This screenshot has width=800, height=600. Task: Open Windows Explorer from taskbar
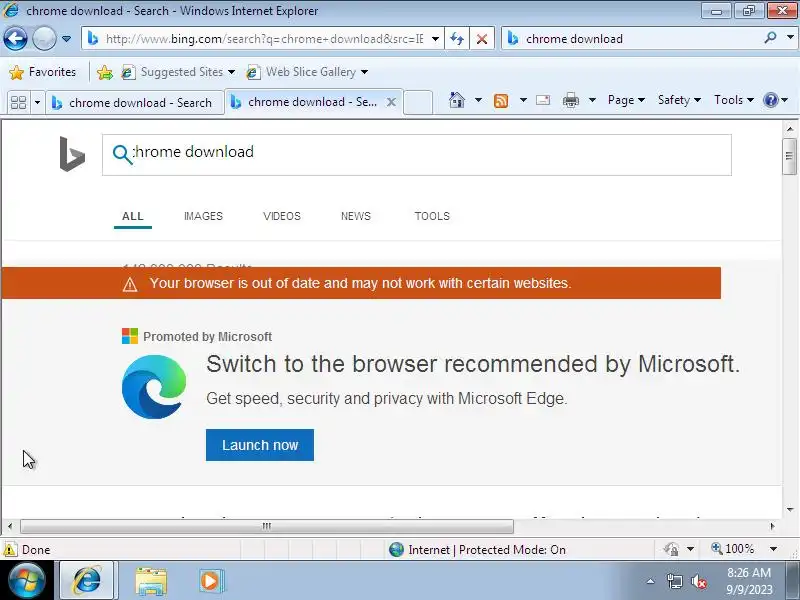point(151,581)
